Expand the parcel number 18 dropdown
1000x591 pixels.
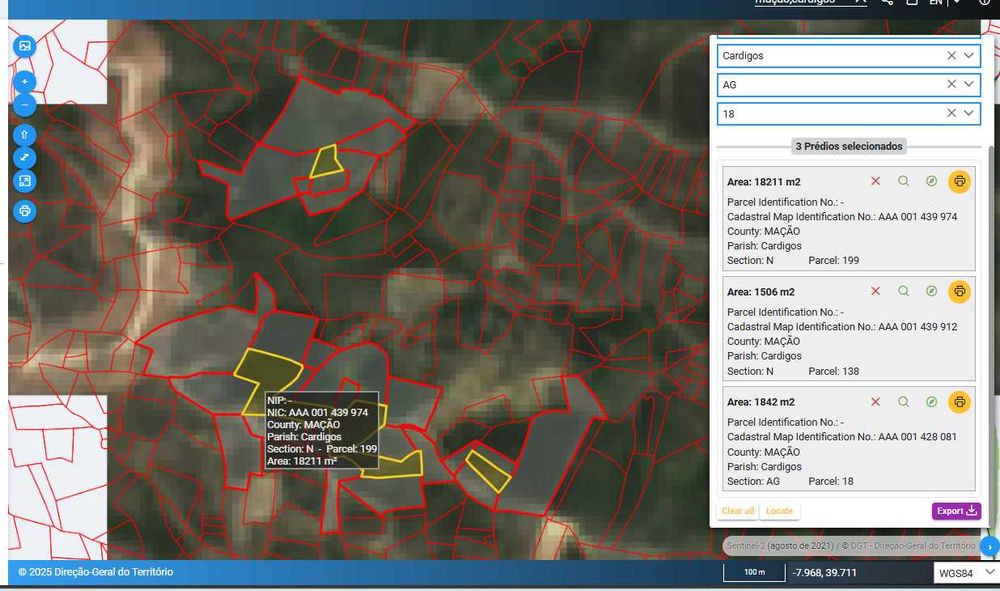[x=968, y=114]
